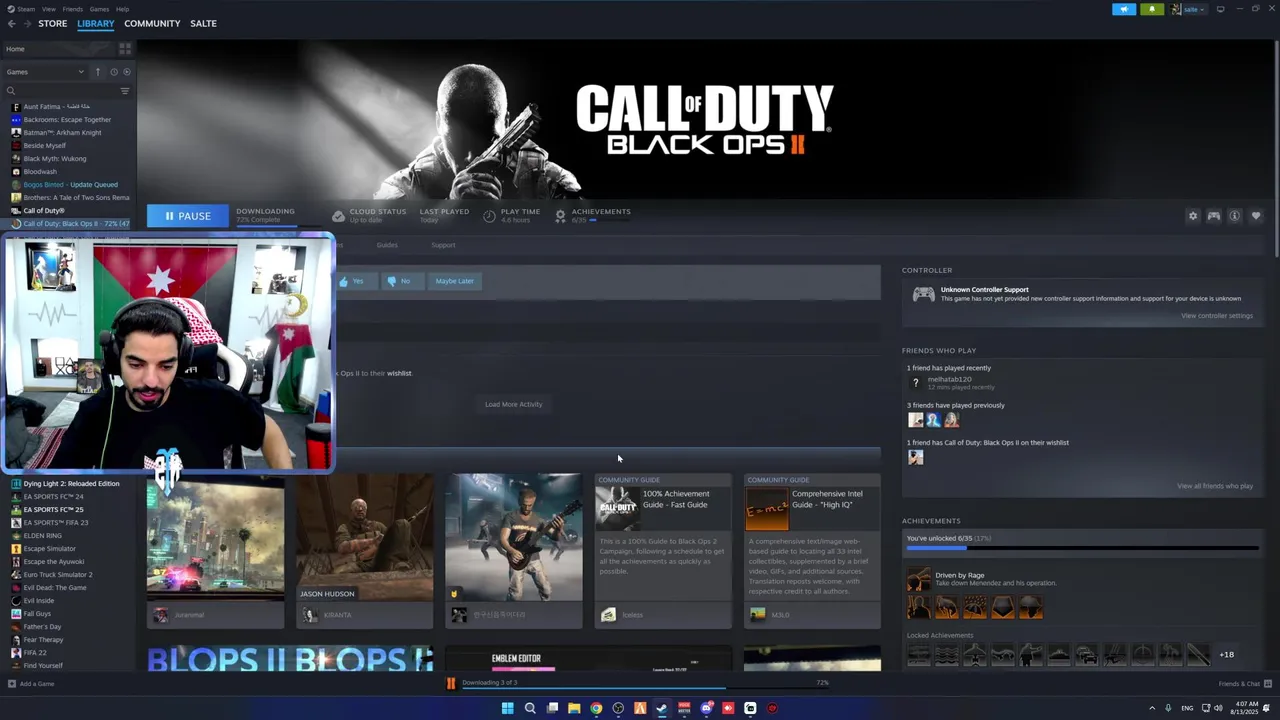Screen dimensions: 1280x720
Task: Pause the download
Action: [x=187, y=216]
